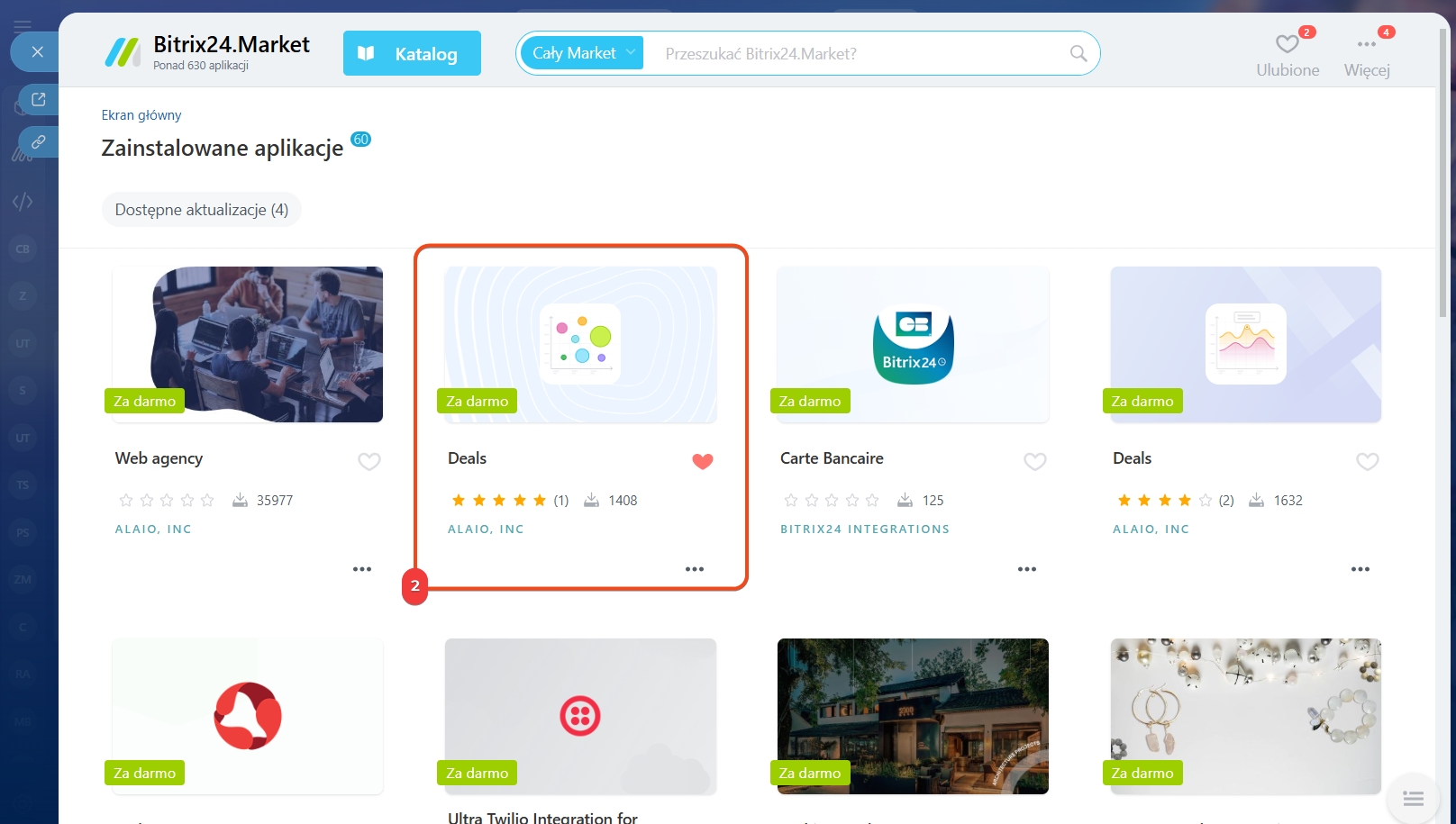Show Dostępne aktualizacje (4) updates
1456x824 pixels.
click(202, 210)
